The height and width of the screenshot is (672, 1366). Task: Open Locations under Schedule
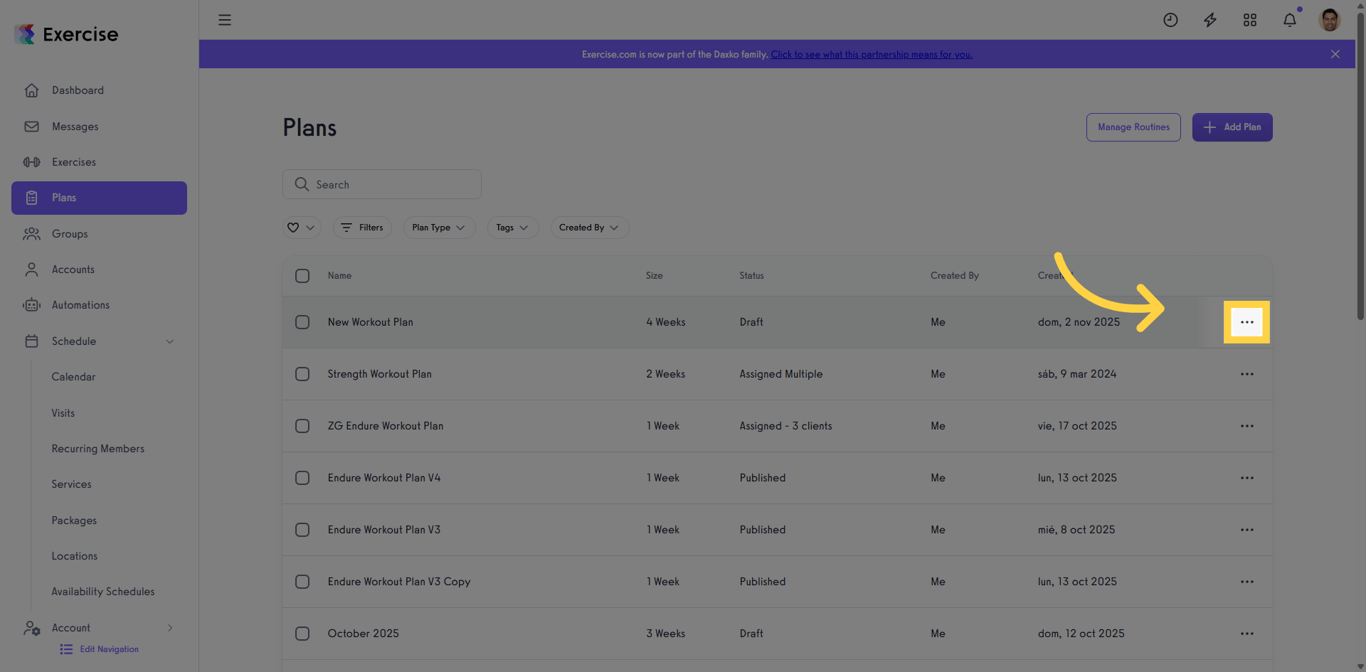point(74,556)
